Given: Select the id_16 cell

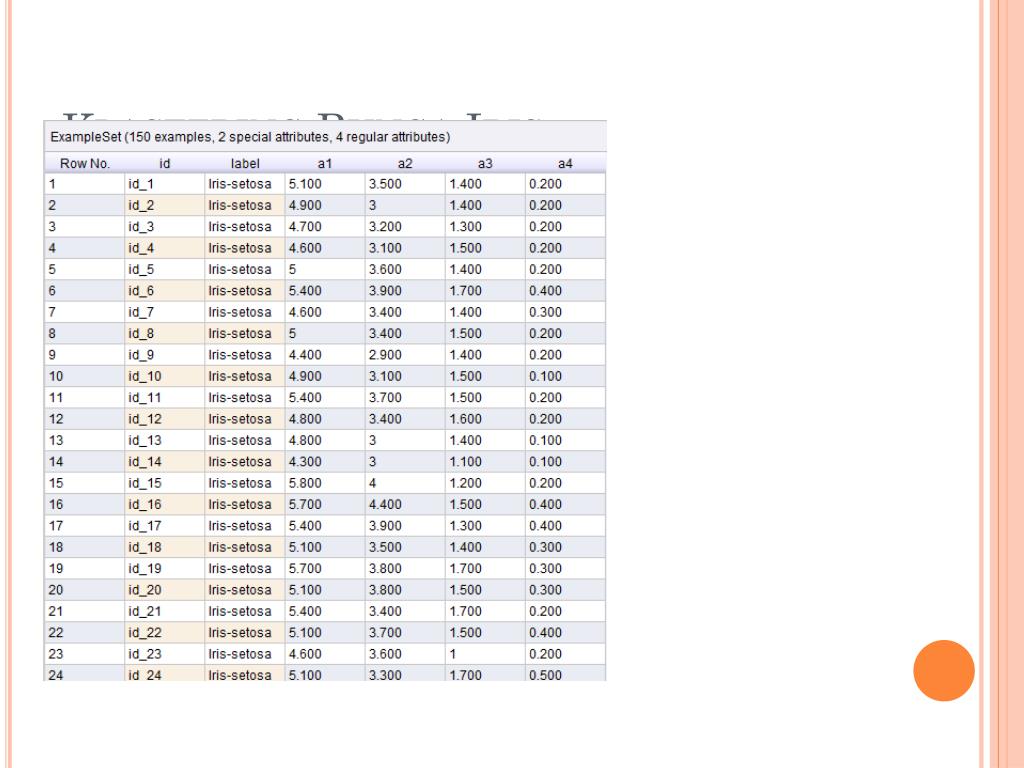Looking at the screenshot, I should tap(165, 505).
